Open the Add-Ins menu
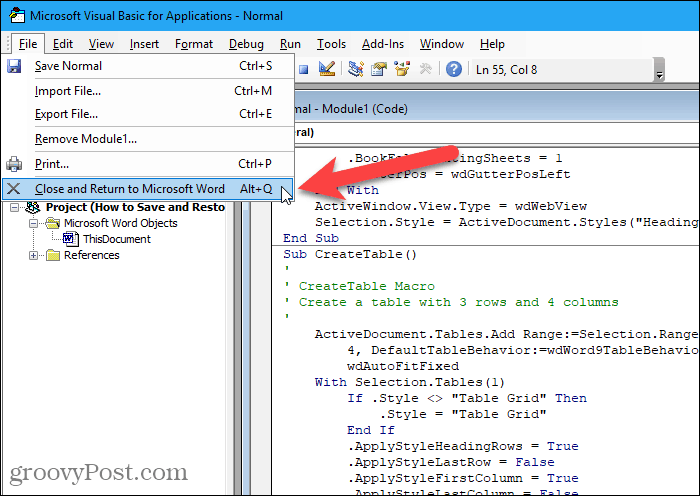 (383, 44)
